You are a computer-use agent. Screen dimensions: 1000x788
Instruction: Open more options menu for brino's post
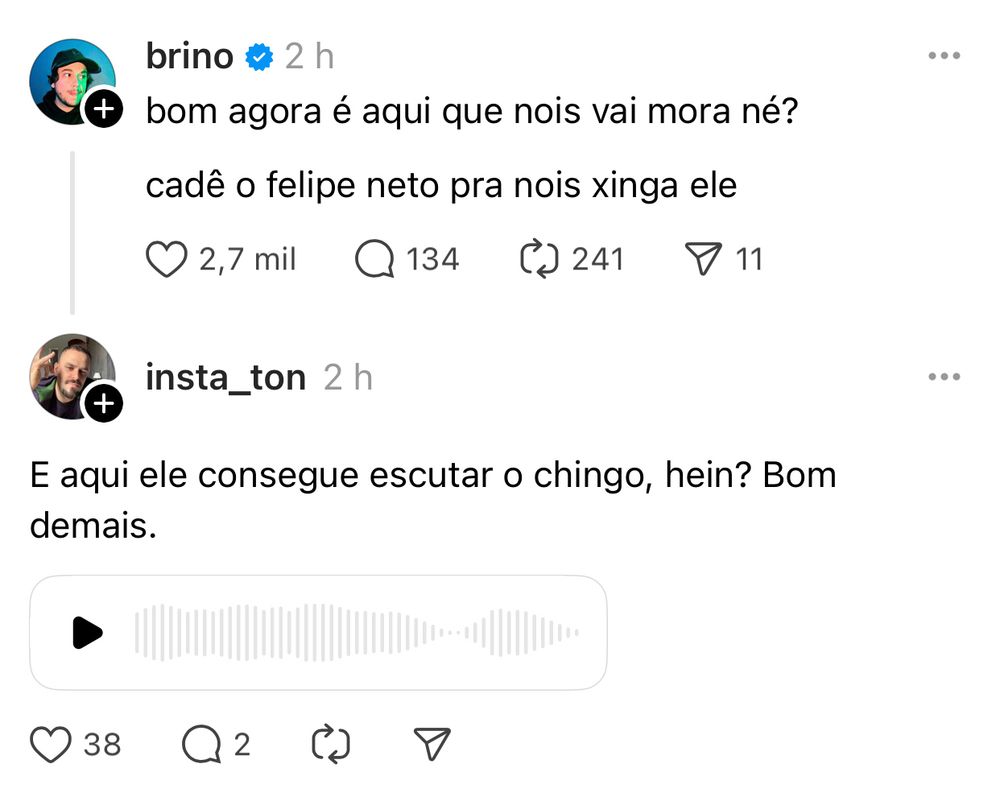pos(944,56)
